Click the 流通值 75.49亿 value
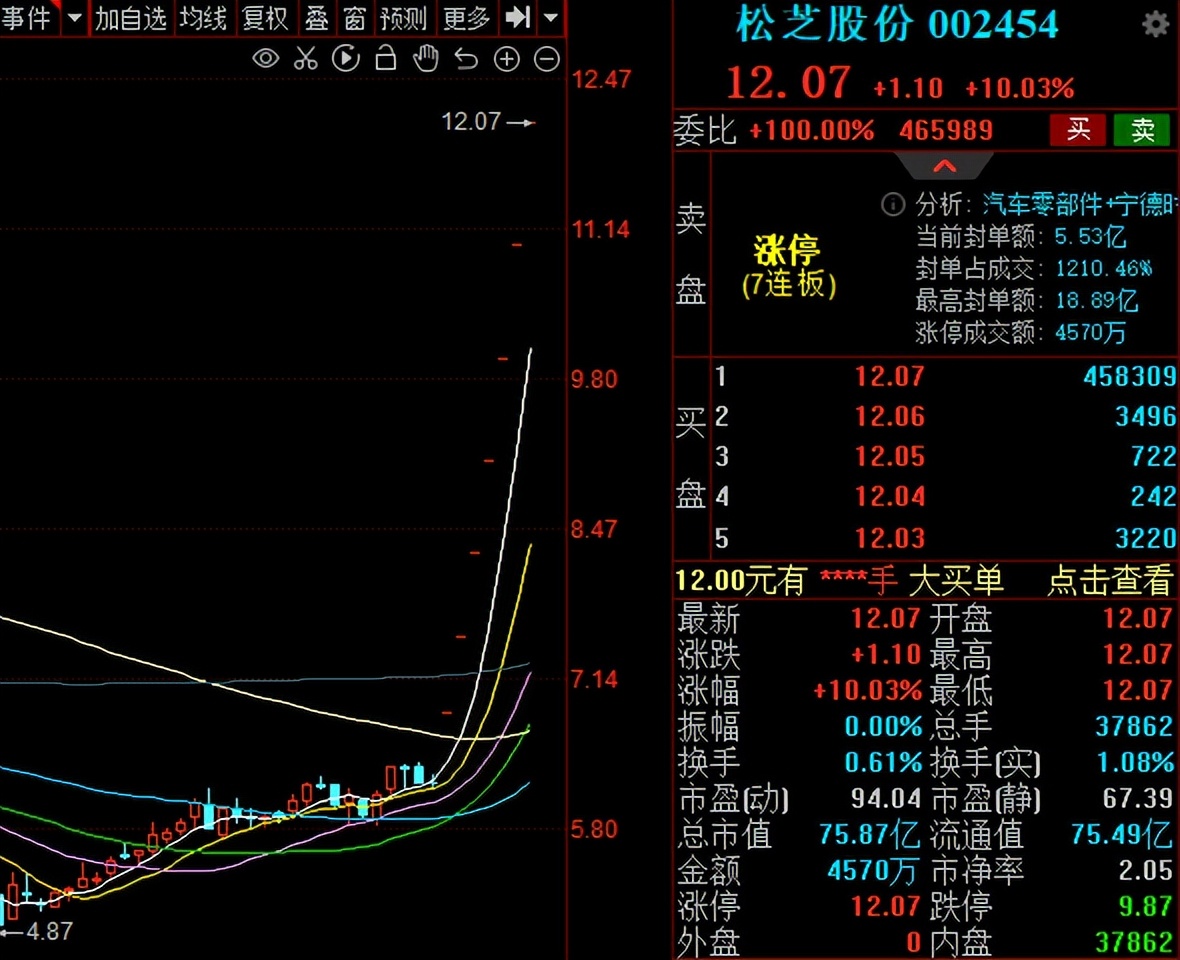Viewport: 1180px width, 960px height. [1122, 834]
